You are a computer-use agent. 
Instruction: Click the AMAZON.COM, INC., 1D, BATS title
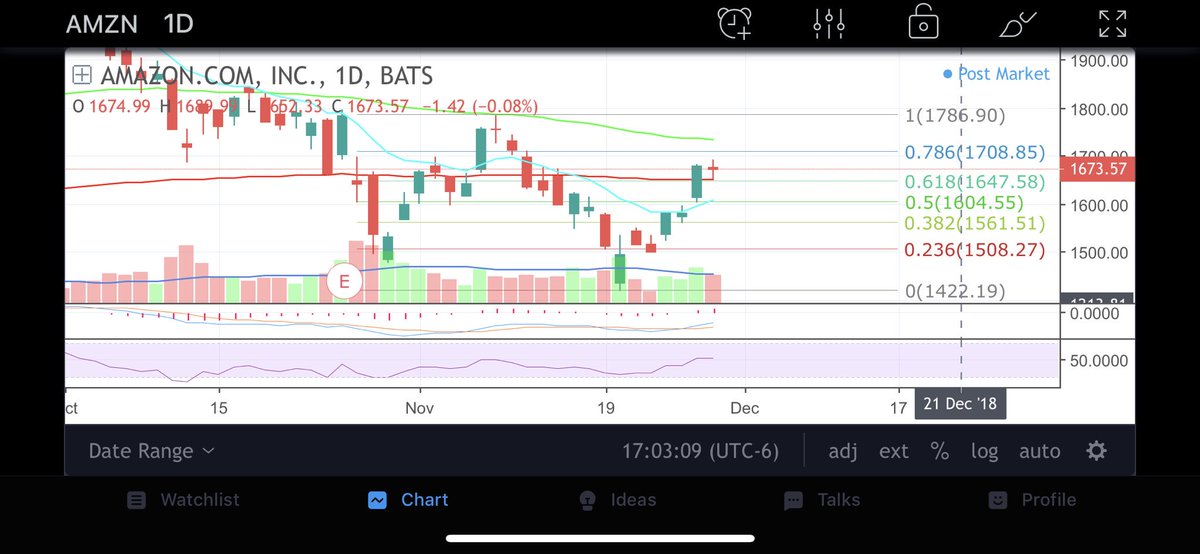pos(267,75)
